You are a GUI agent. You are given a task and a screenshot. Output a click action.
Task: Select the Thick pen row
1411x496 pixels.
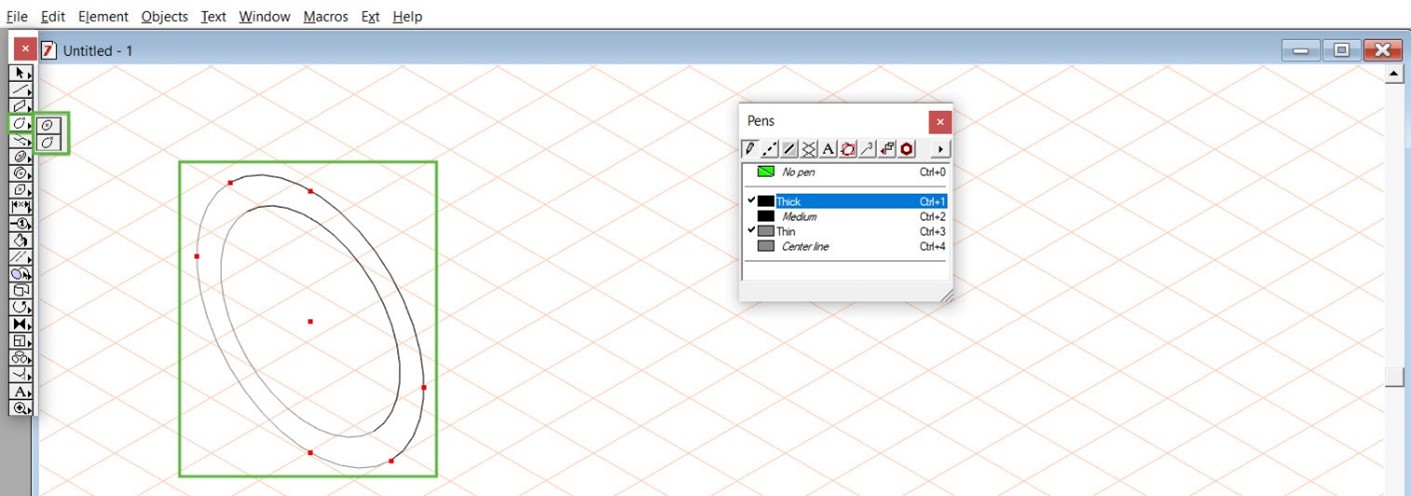845,201
